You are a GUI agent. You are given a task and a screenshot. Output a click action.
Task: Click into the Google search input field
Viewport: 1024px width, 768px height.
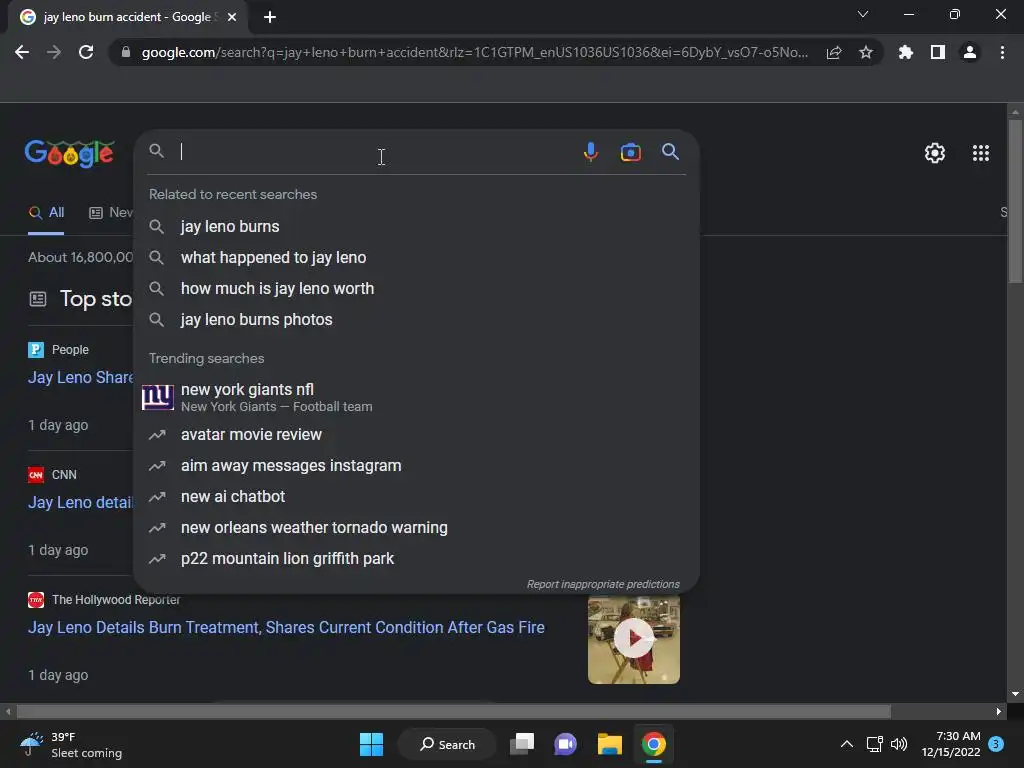[x=376, y=152]
